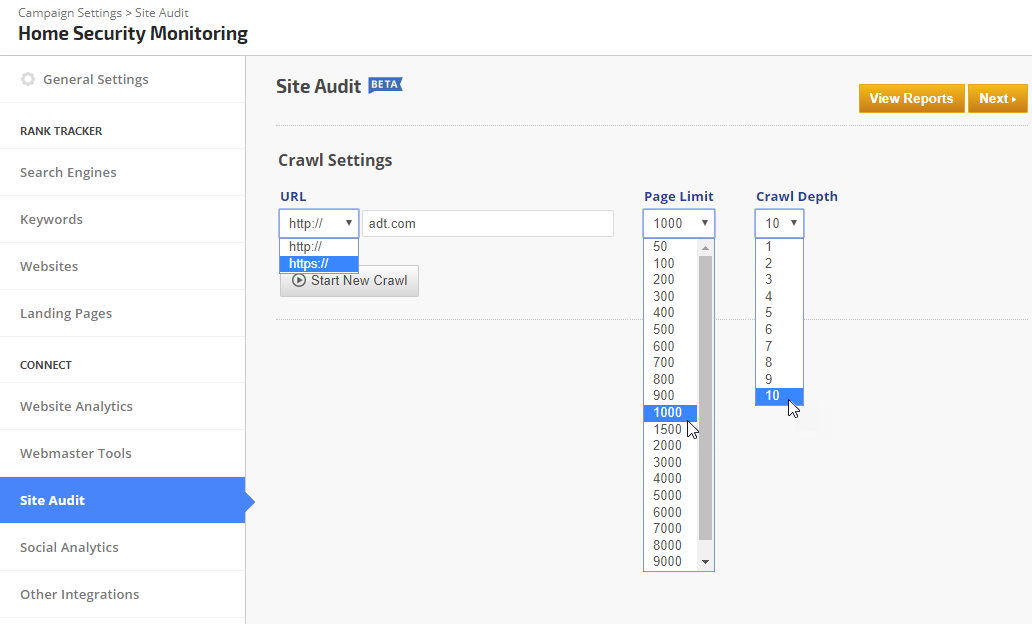Image resolution: width=1032 pixels, height=624 pixels.
Task: Pick crawl depth 5 from the list
Action: pyautogui.click(x=769, y=313)
